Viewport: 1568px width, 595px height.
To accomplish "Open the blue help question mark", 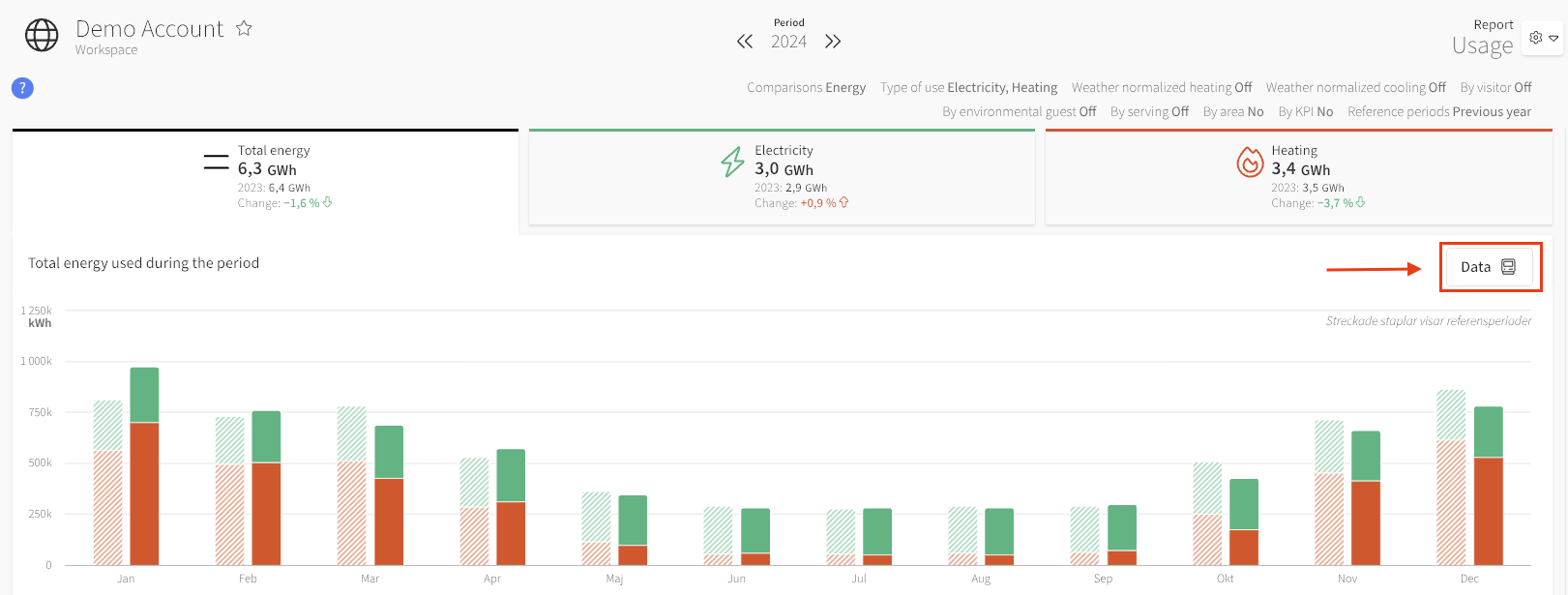I will (x=22, y=88).
